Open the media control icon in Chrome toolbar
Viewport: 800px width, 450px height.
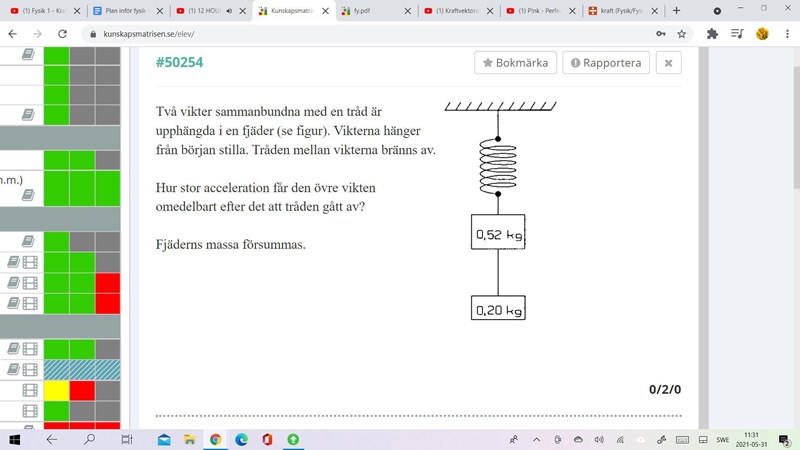click(x=737, y=33)
